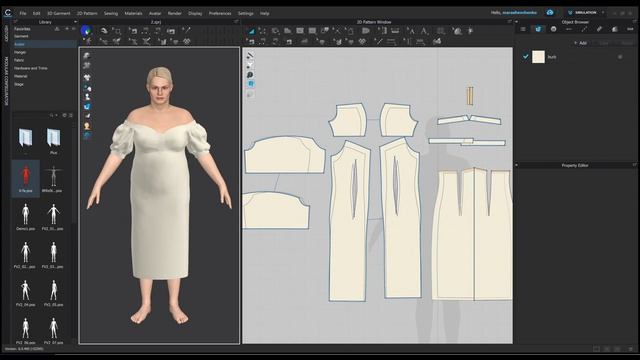This screenshot has height=360, width=640.
Task: Click the top icon in 2D window side toolbar
Action: pyautogui.click(x=250, y=56)
